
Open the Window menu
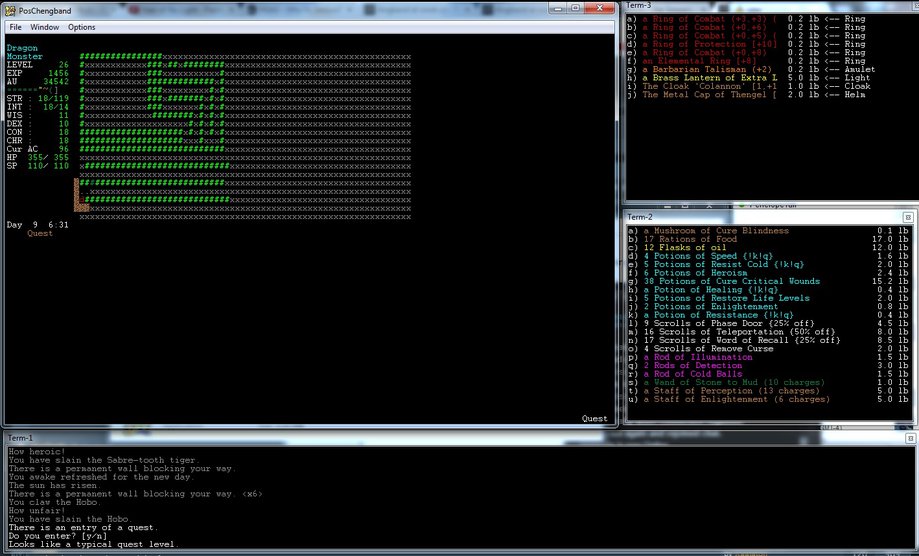[44, 27]
